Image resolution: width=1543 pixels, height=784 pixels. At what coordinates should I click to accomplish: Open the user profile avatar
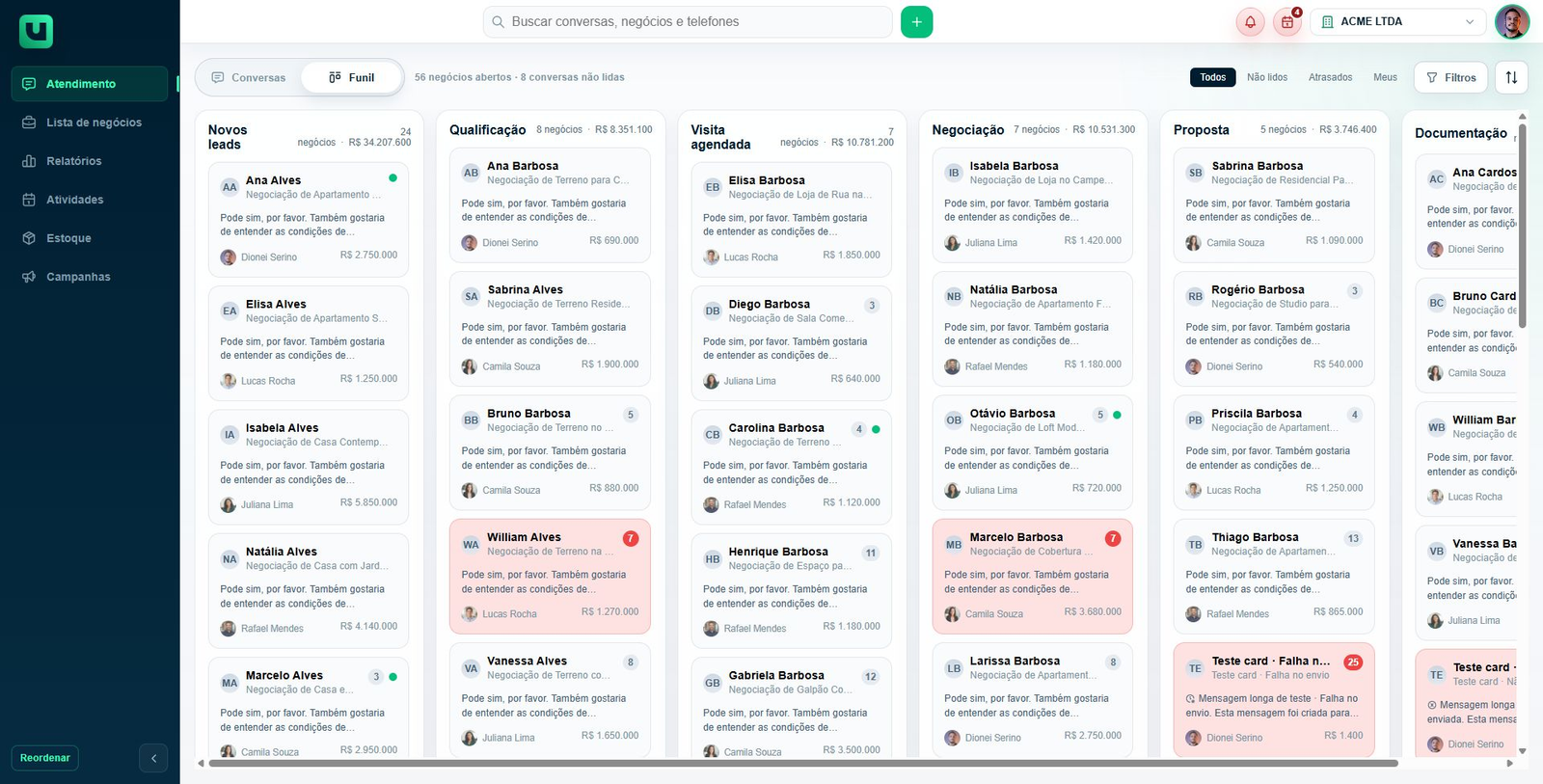(x=1511, y=22)
